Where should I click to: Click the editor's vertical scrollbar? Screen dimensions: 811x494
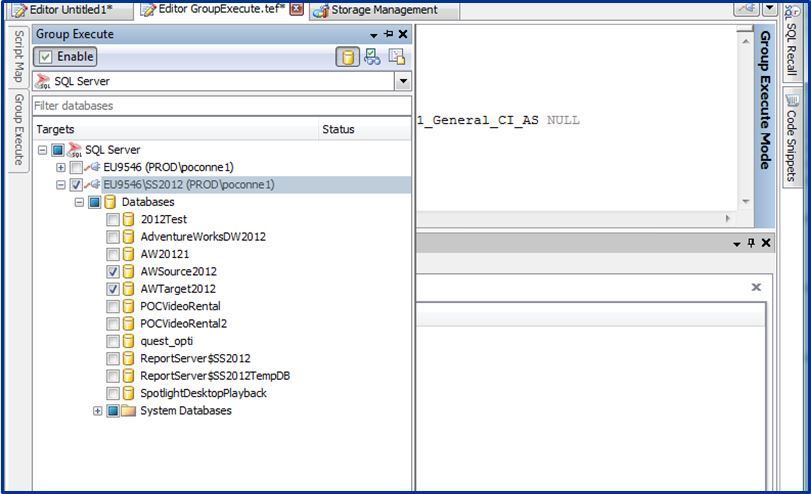(x=744, y=120)
